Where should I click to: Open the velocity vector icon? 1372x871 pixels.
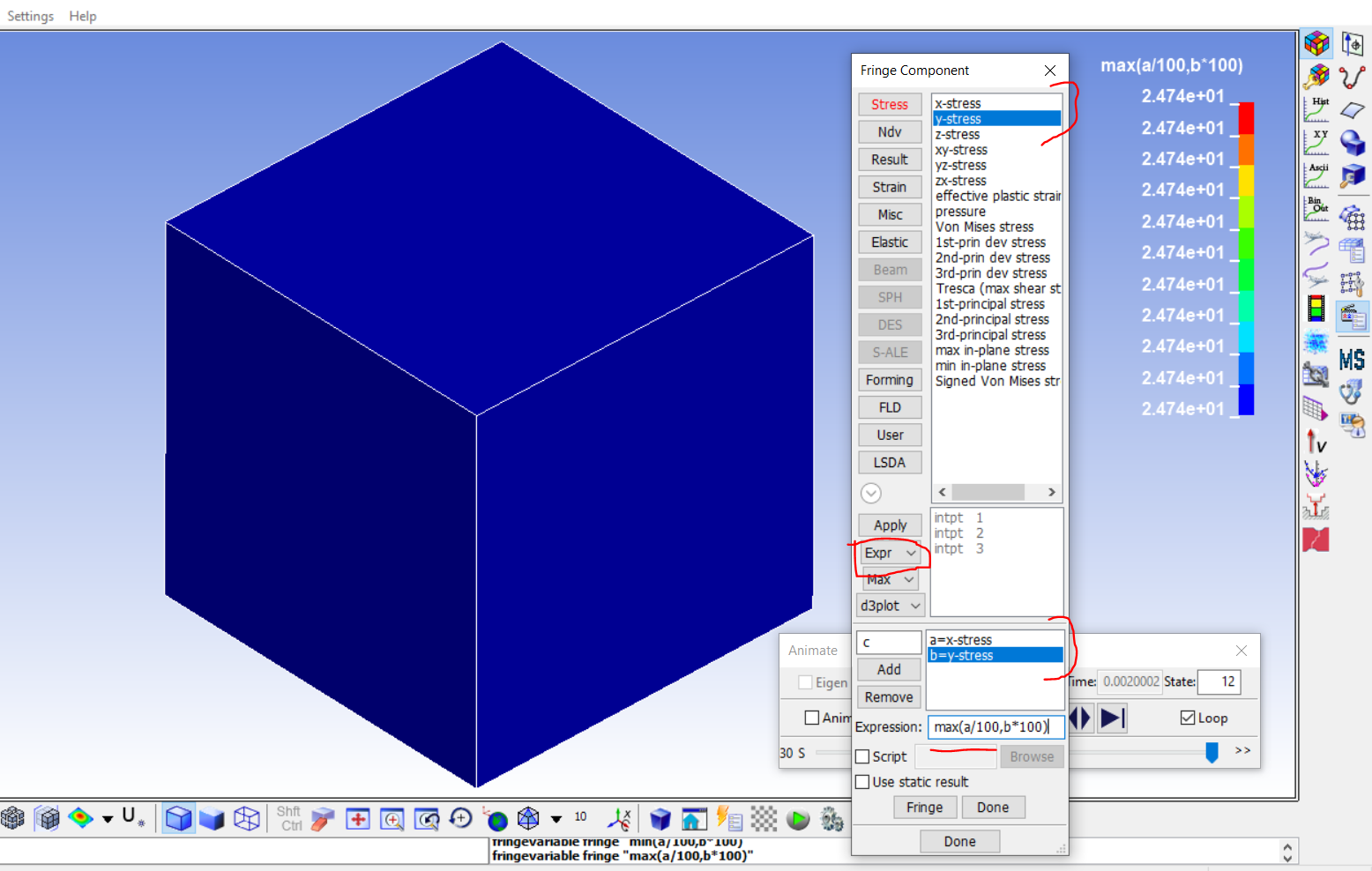coord(1316,441)
